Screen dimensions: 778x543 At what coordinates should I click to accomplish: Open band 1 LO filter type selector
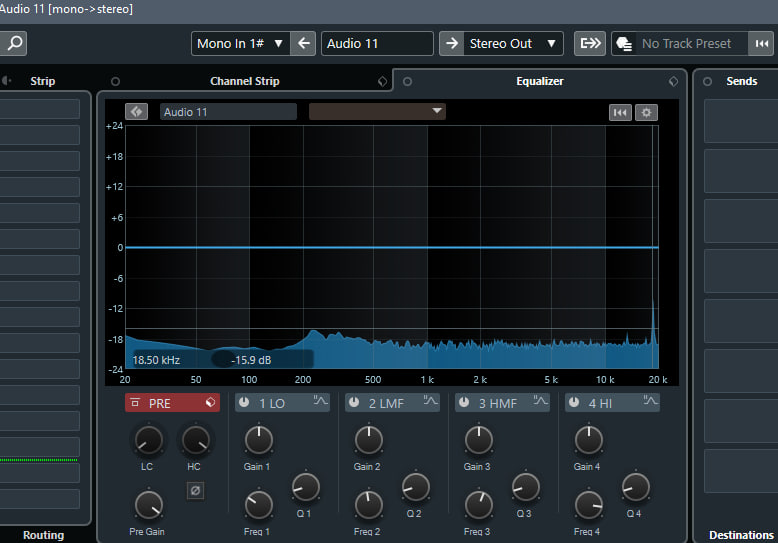click(x=321, y=401)
